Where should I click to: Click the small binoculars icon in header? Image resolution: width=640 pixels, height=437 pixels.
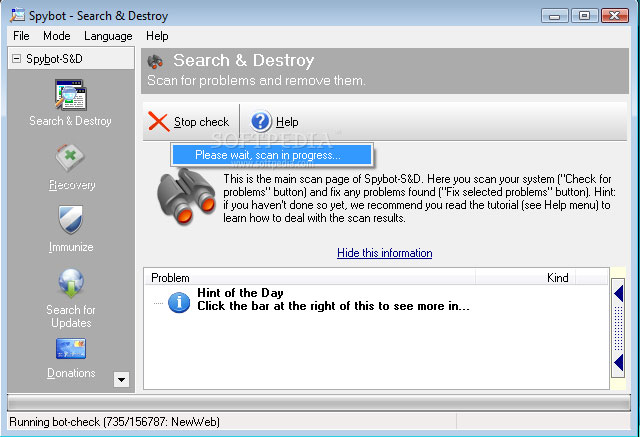coord(155,62)
